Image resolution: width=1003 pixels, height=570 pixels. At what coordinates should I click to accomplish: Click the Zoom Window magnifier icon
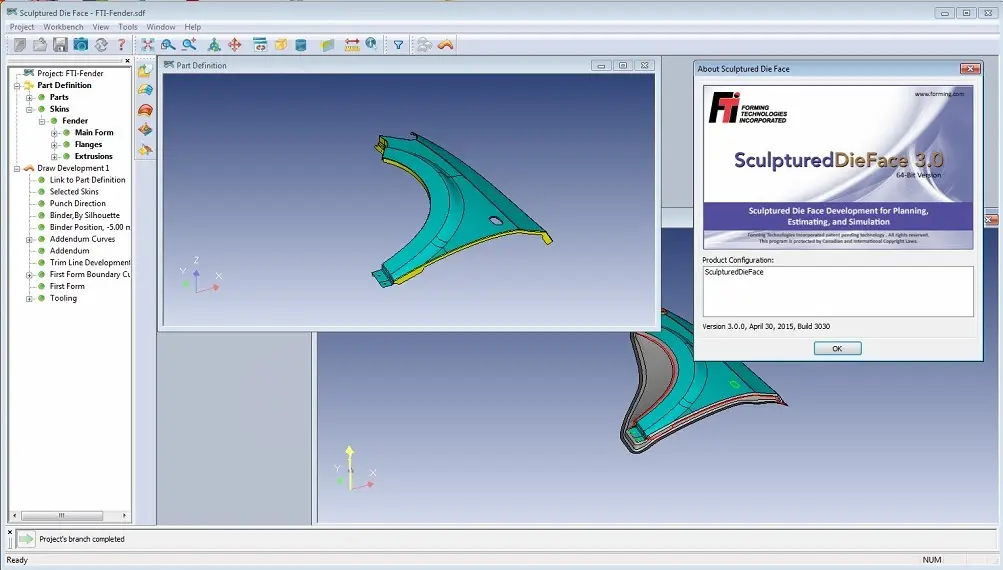(x=168, y=45)
